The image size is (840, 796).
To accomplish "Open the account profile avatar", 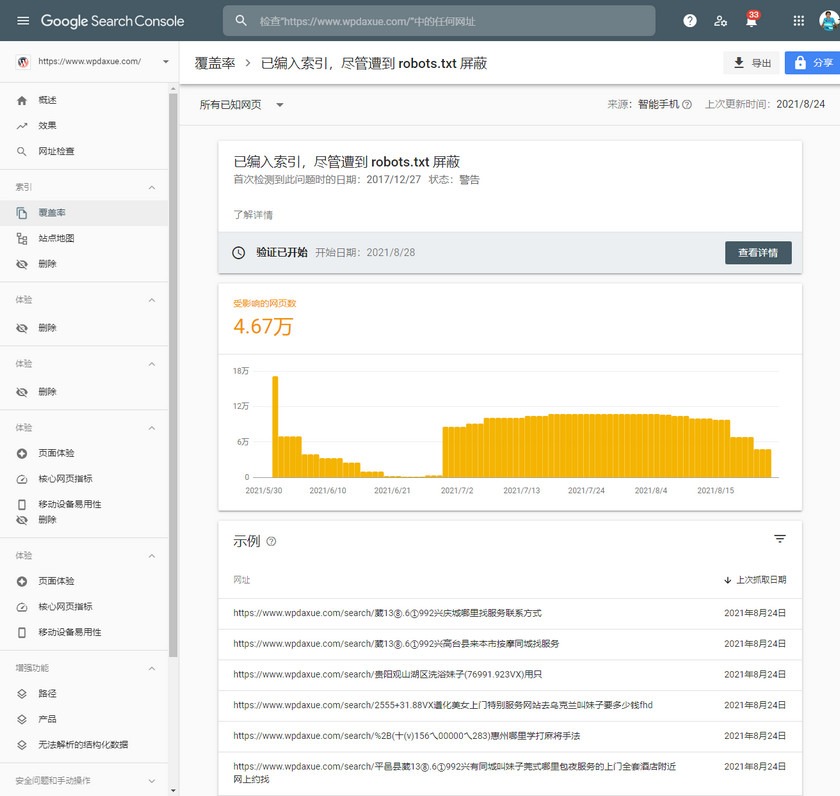I will coord(829,20).
